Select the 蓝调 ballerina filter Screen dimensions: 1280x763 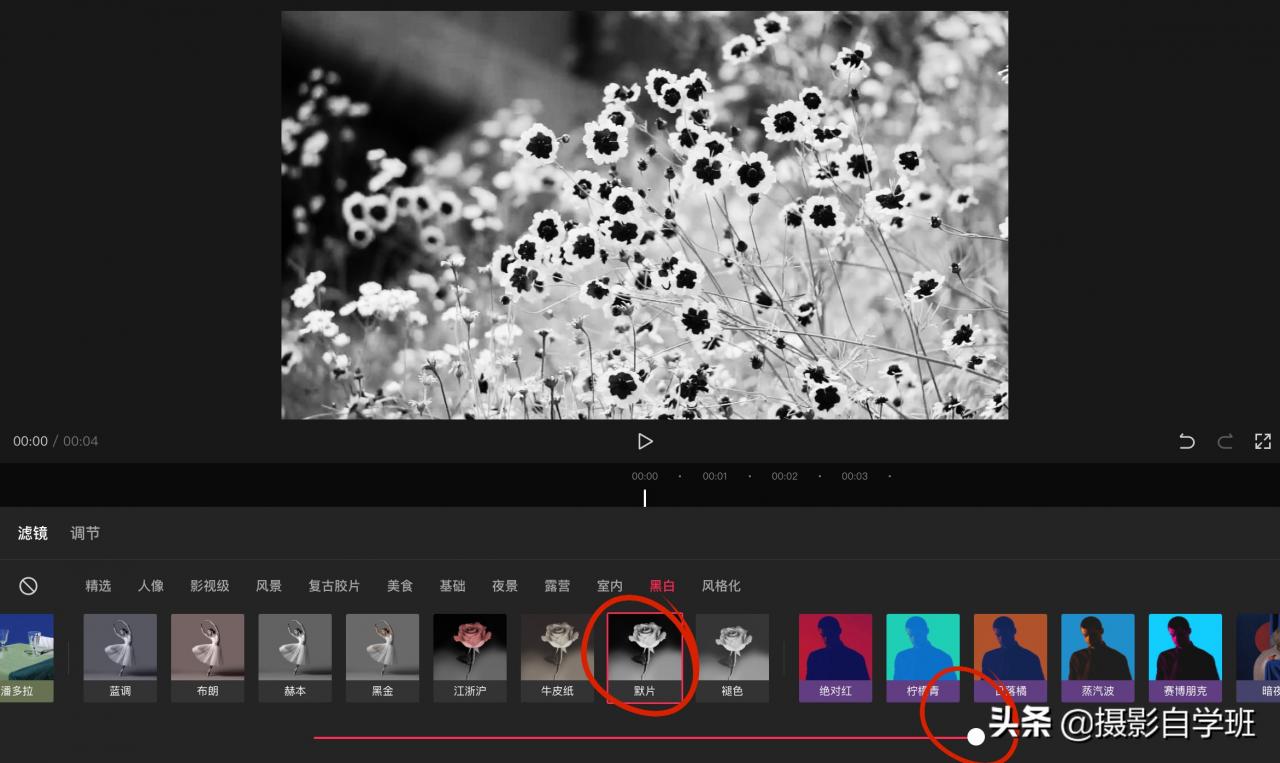[x=120, y=657]
